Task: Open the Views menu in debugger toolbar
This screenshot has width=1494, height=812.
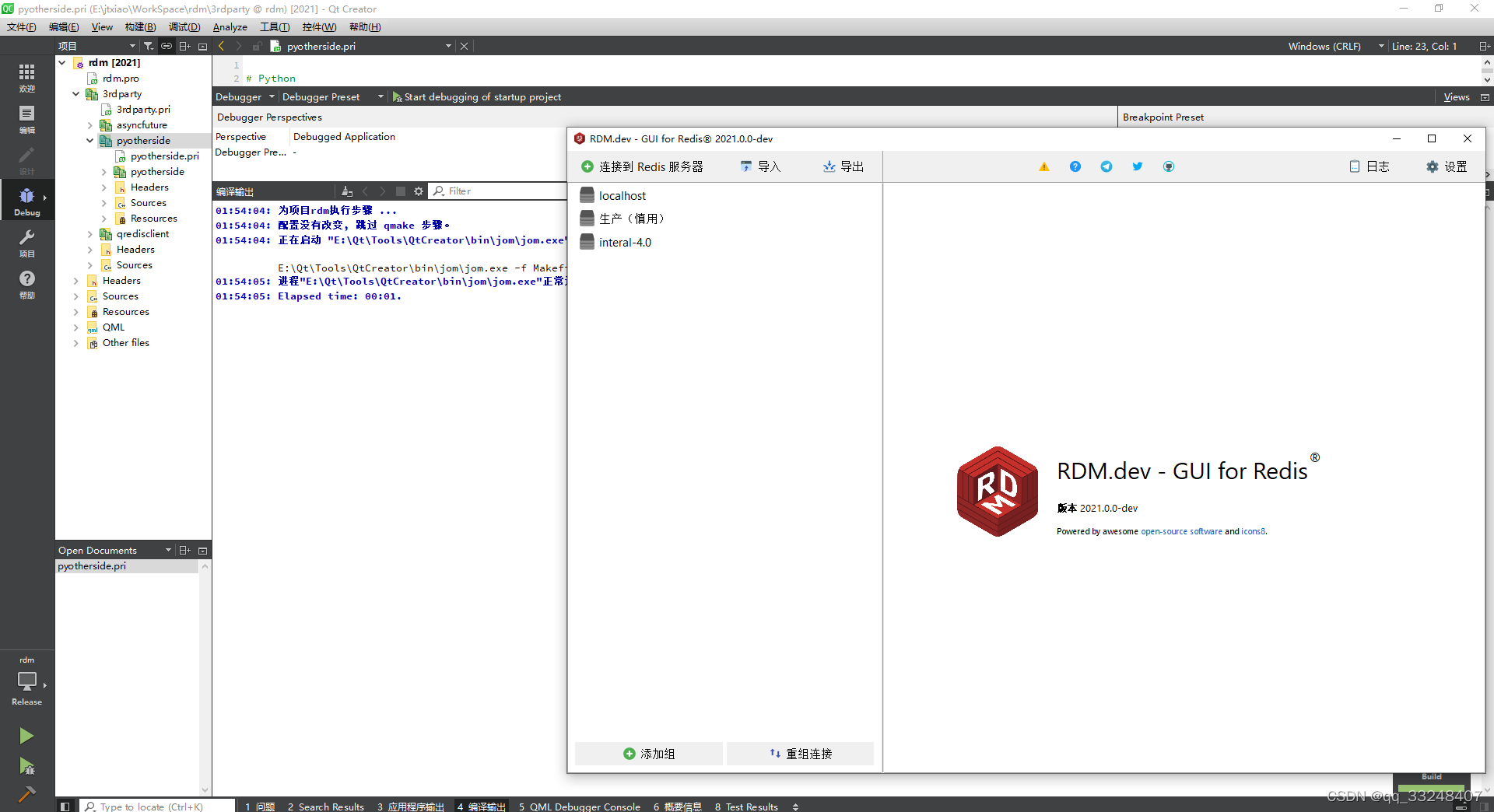Action: pyautogui.click(x=1457, y=97)
